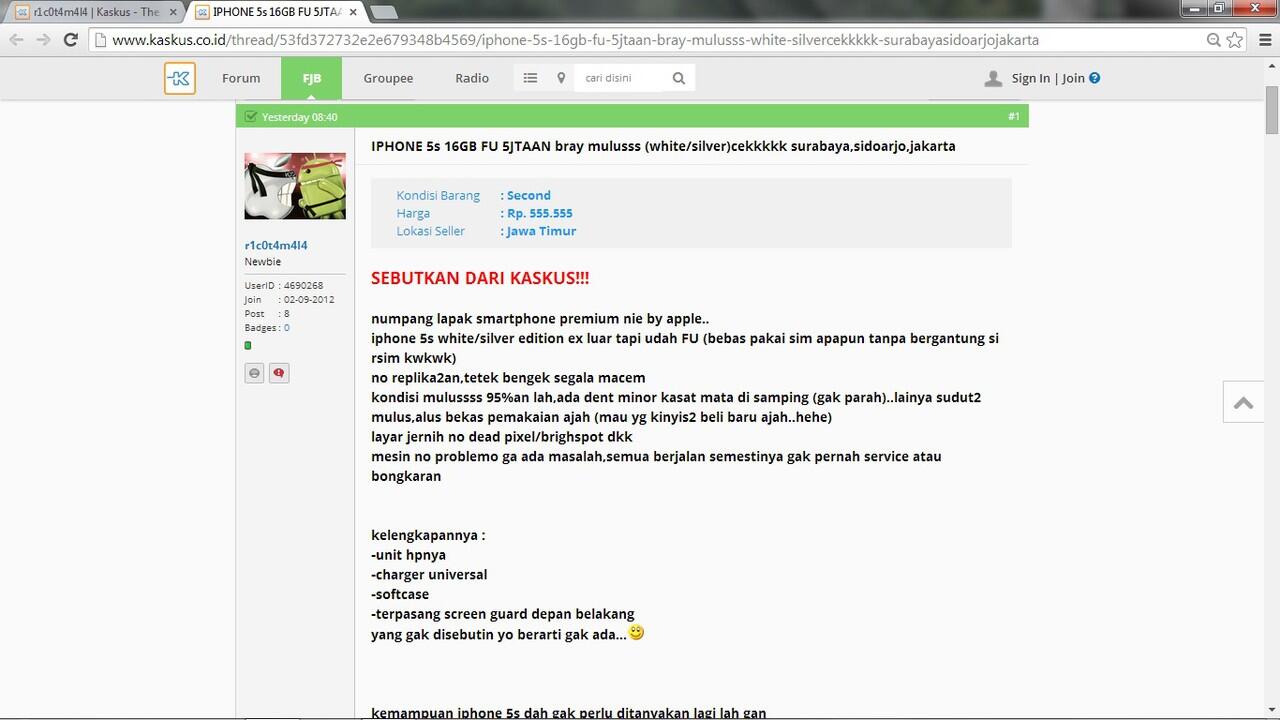This screenshot has height=720, width=1280.
Task: Click the magnifier search icon
Action: coord(679,78)
